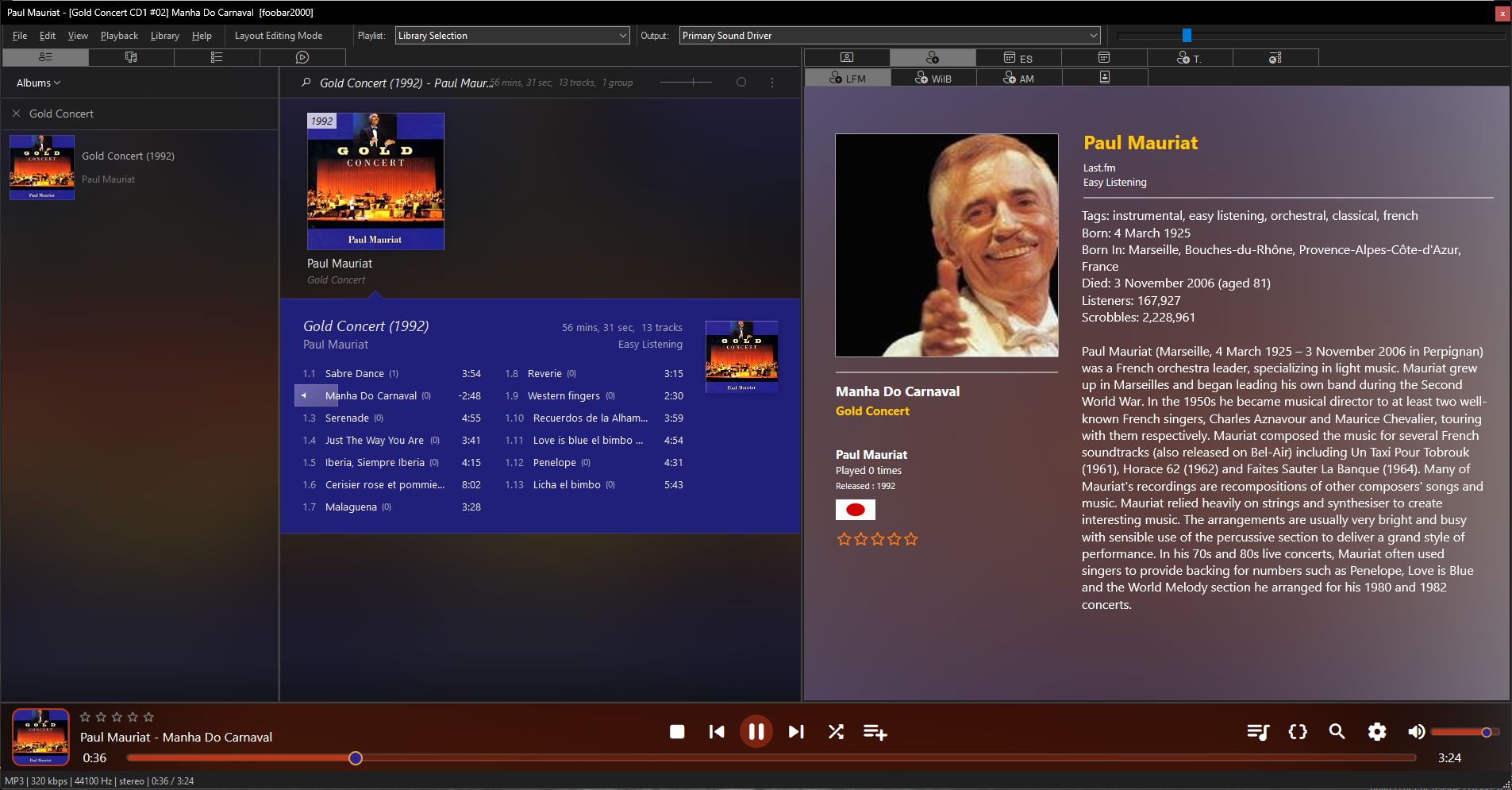Click the seek bar position handle
This screenshot has height=790, width=1512.
click(x=356, y=758)
